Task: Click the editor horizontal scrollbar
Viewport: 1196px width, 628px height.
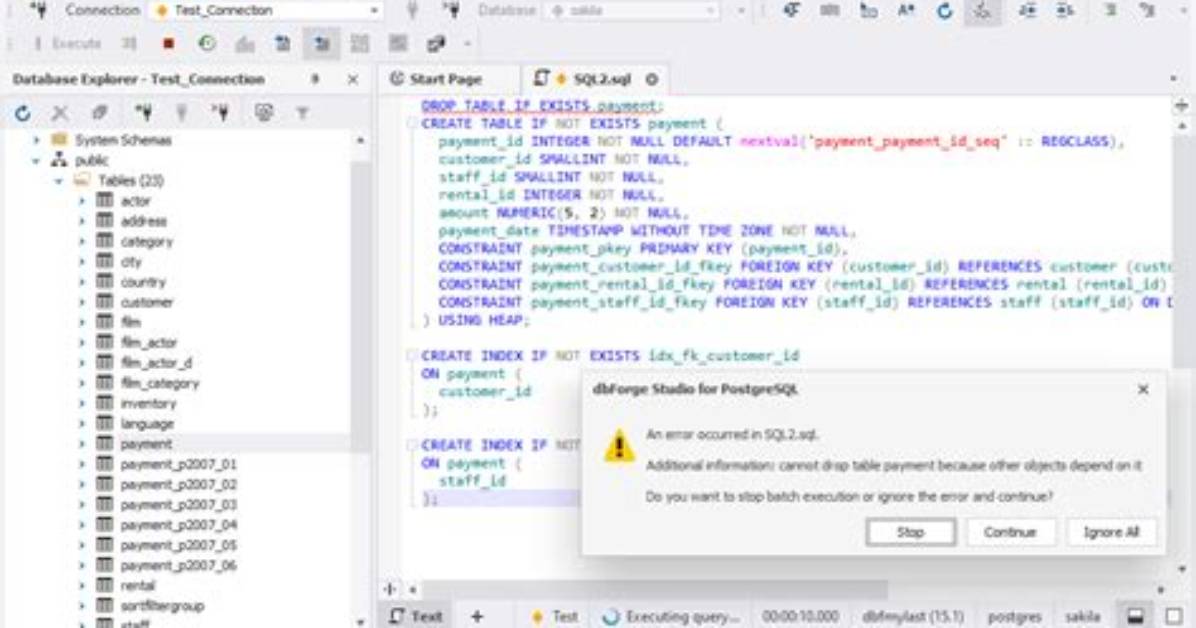Action: tap(654, 589)
